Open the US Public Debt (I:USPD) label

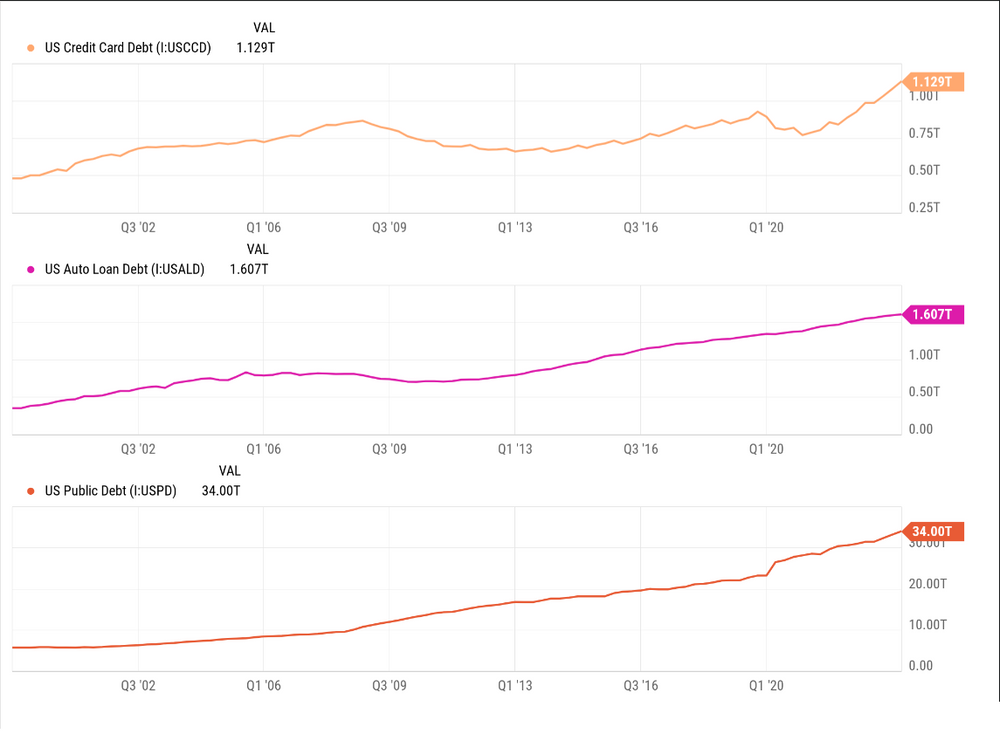pyautogui.click(x=111, y=491)
